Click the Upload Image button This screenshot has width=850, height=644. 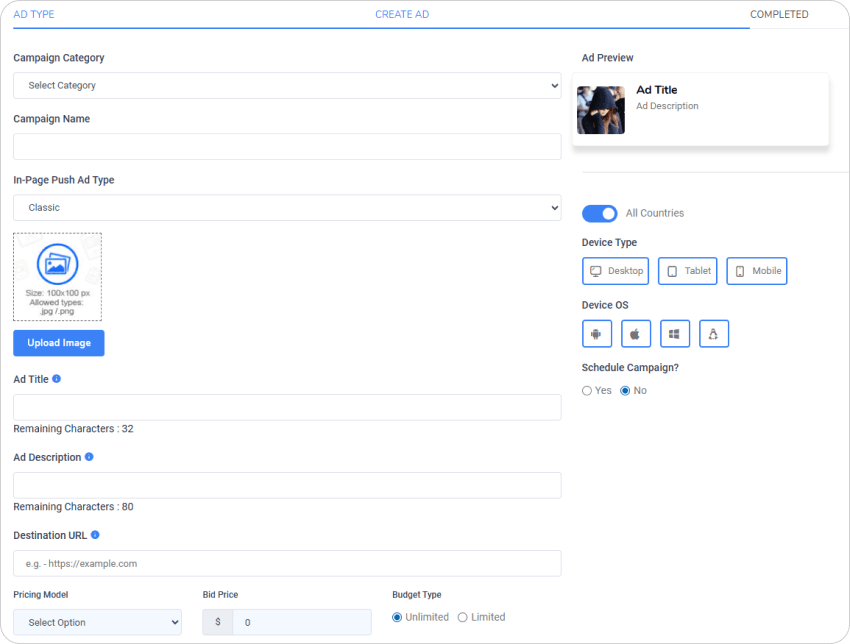pos(59,343)
